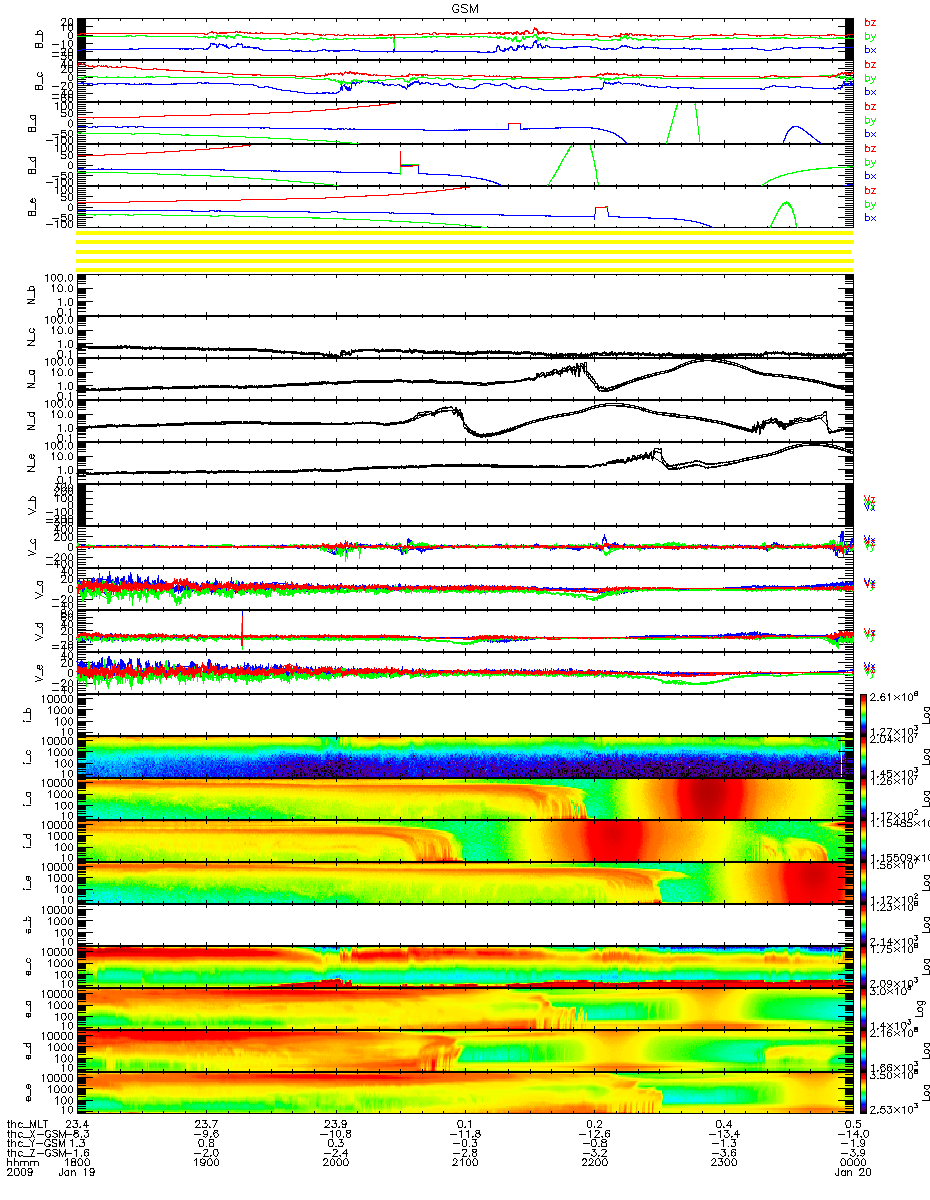This screenshot has height=1200, width=930.
Task: Click the color bar beside e_e spectrogram
Action: (x=865, y=1092)
